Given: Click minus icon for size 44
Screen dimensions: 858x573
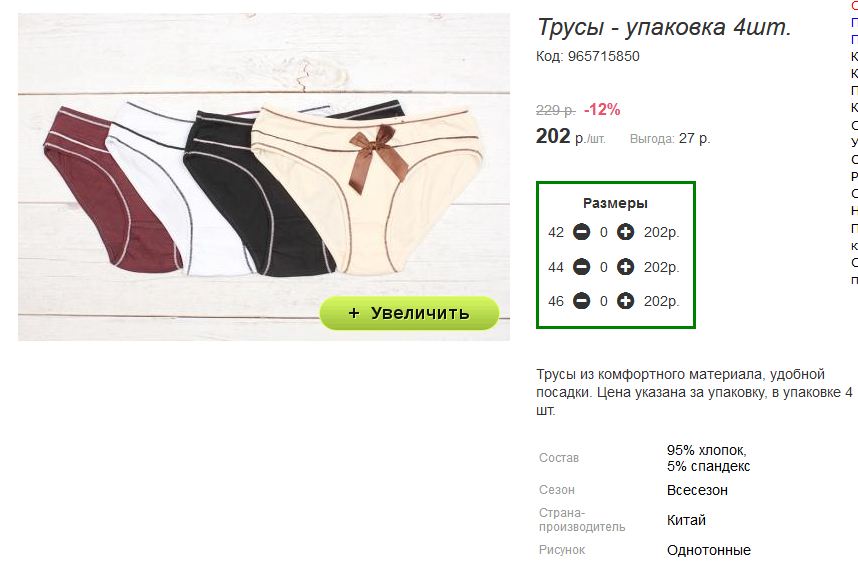Looking at the screenshot, I should pyautogui.click(x=581, y=267).
